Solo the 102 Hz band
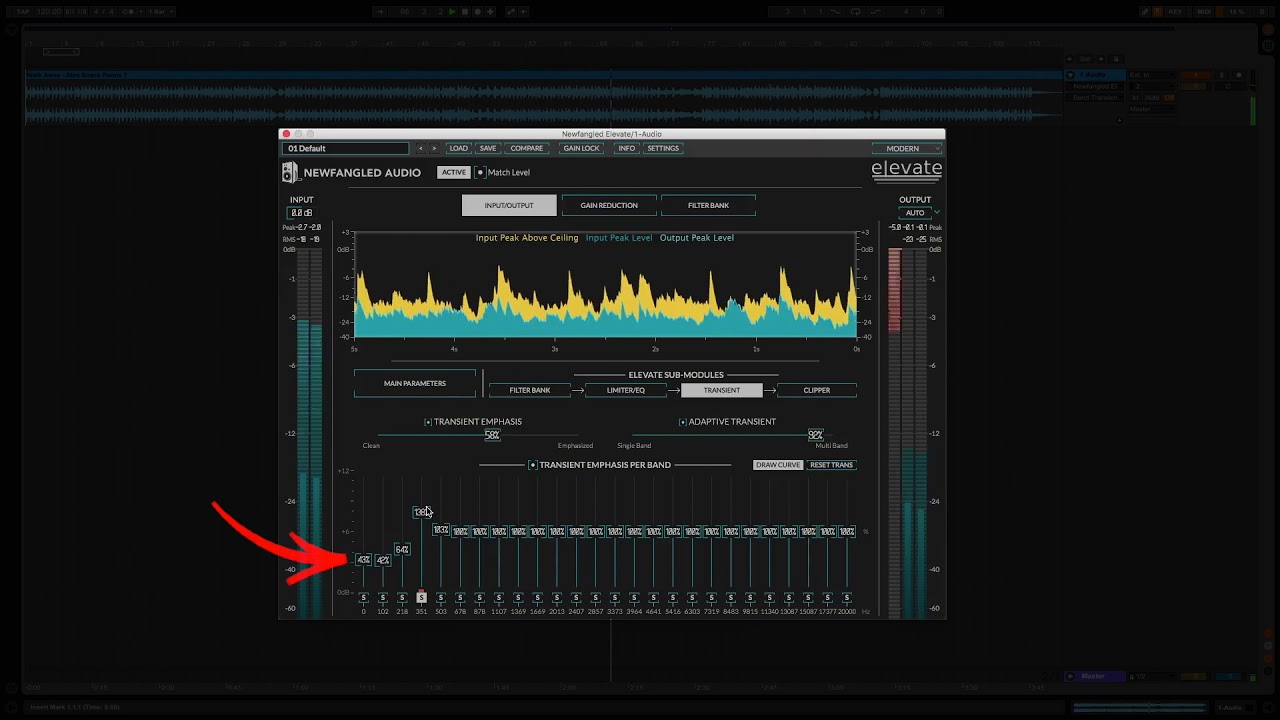The height and width of the screenshot is (720, 1280). click(x=383, y=598)
